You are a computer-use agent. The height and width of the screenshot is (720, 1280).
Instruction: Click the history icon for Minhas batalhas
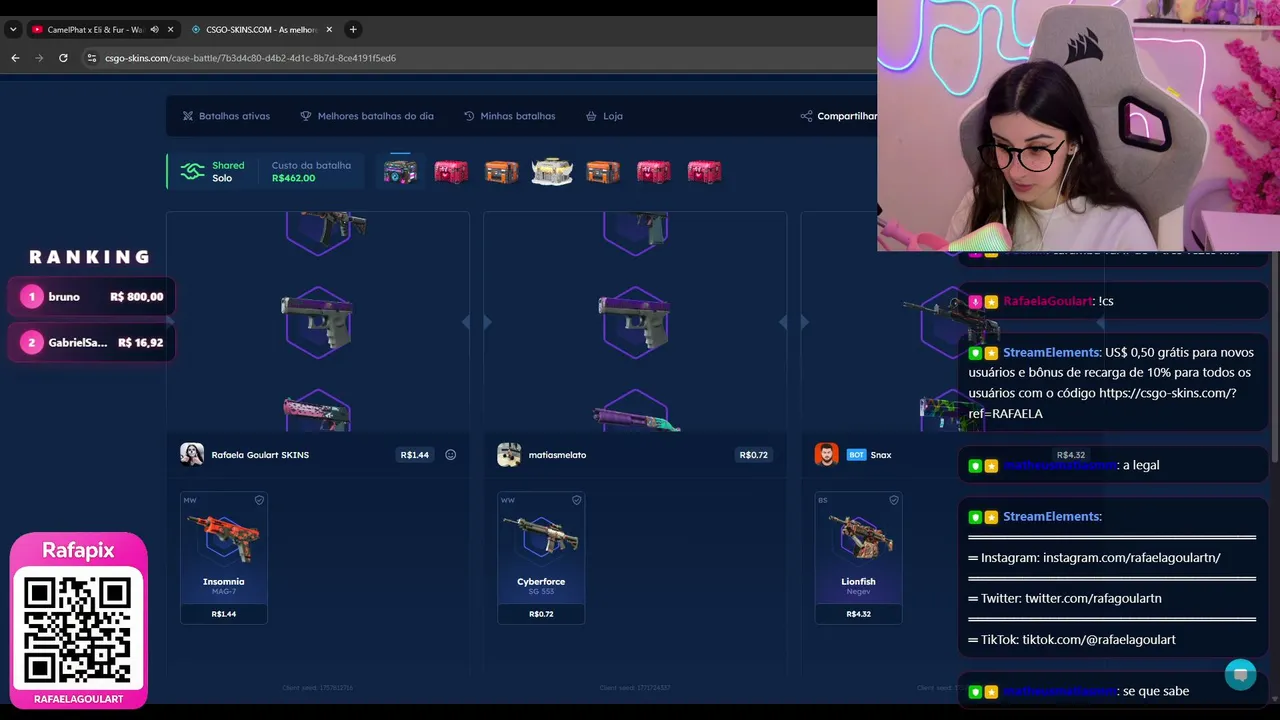pos(469,116)
